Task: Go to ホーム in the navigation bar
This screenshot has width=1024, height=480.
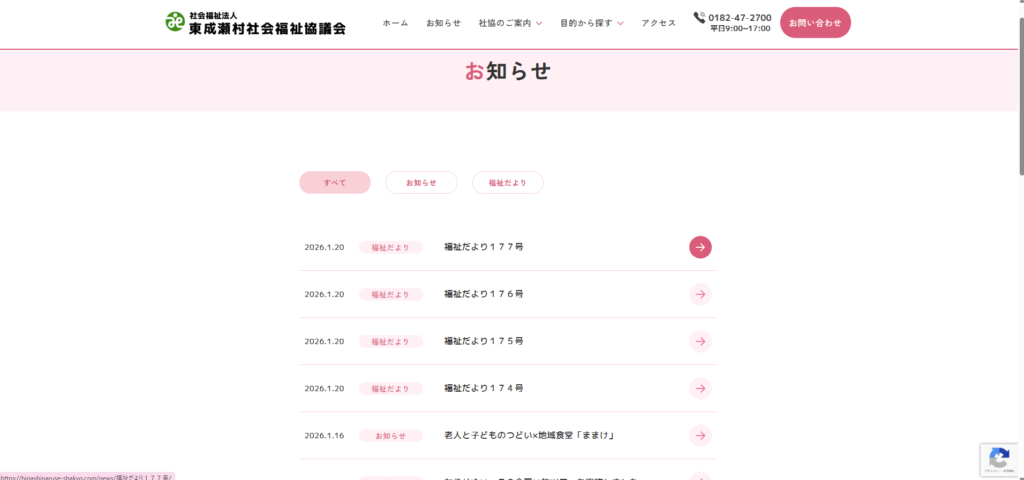Action: pos(395,23)
